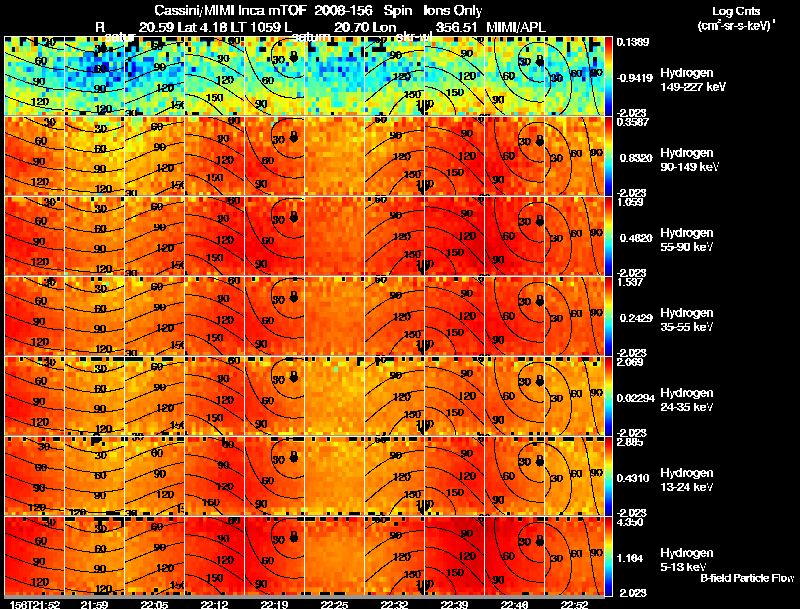Click the 2.885 color scale value
Image resolution: width=800 pixels, height=609 pixels.
point(630,442)
